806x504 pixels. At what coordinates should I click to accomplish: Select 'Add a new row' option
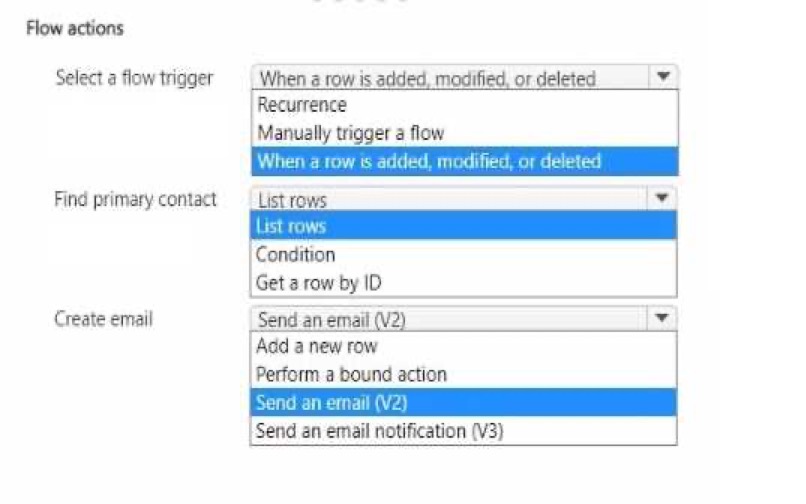(464, 346)
